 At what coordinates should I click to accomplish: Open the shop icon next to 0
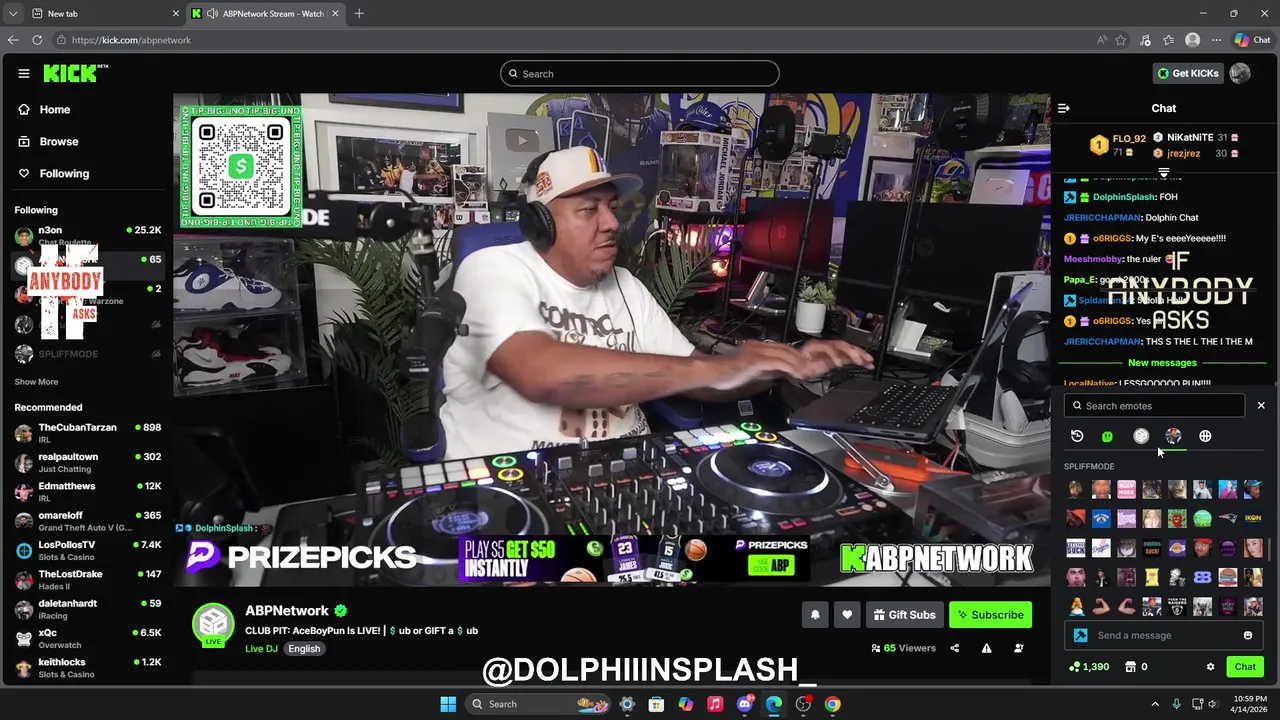coord(1131,667)
